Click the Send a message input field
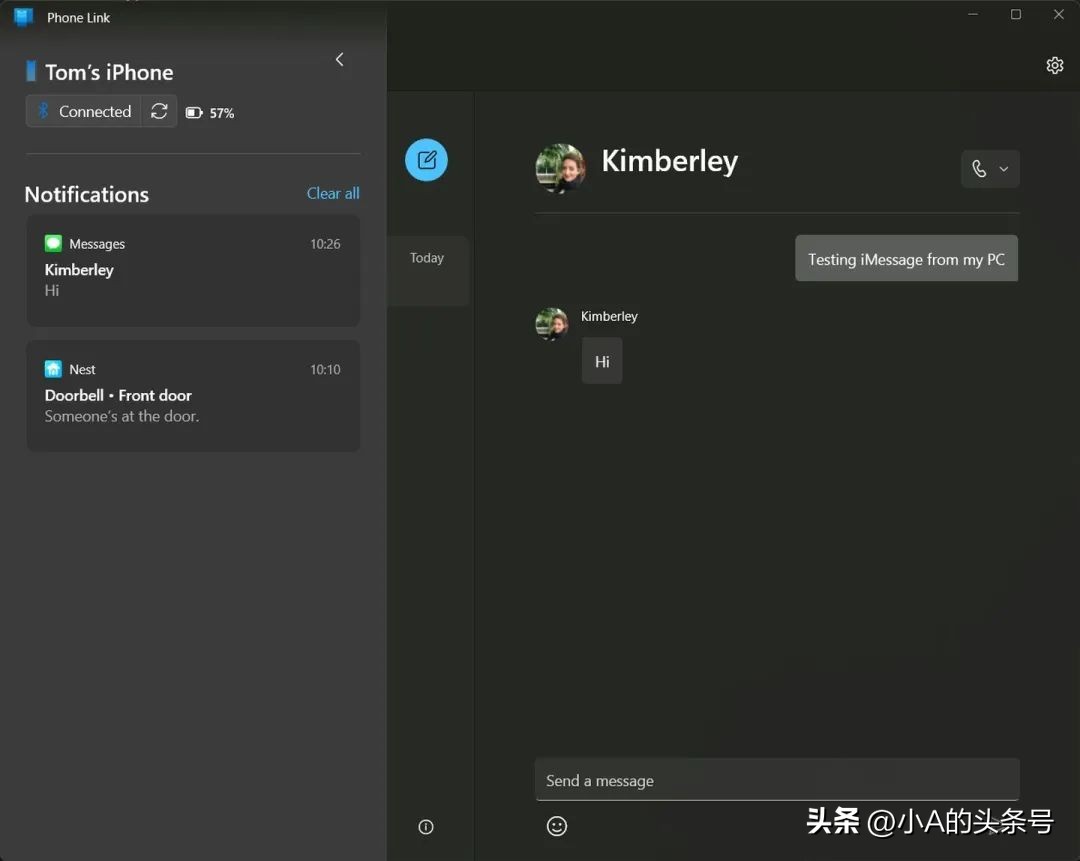Screen dimensions: 1080x861 click(x=777, y=780)
